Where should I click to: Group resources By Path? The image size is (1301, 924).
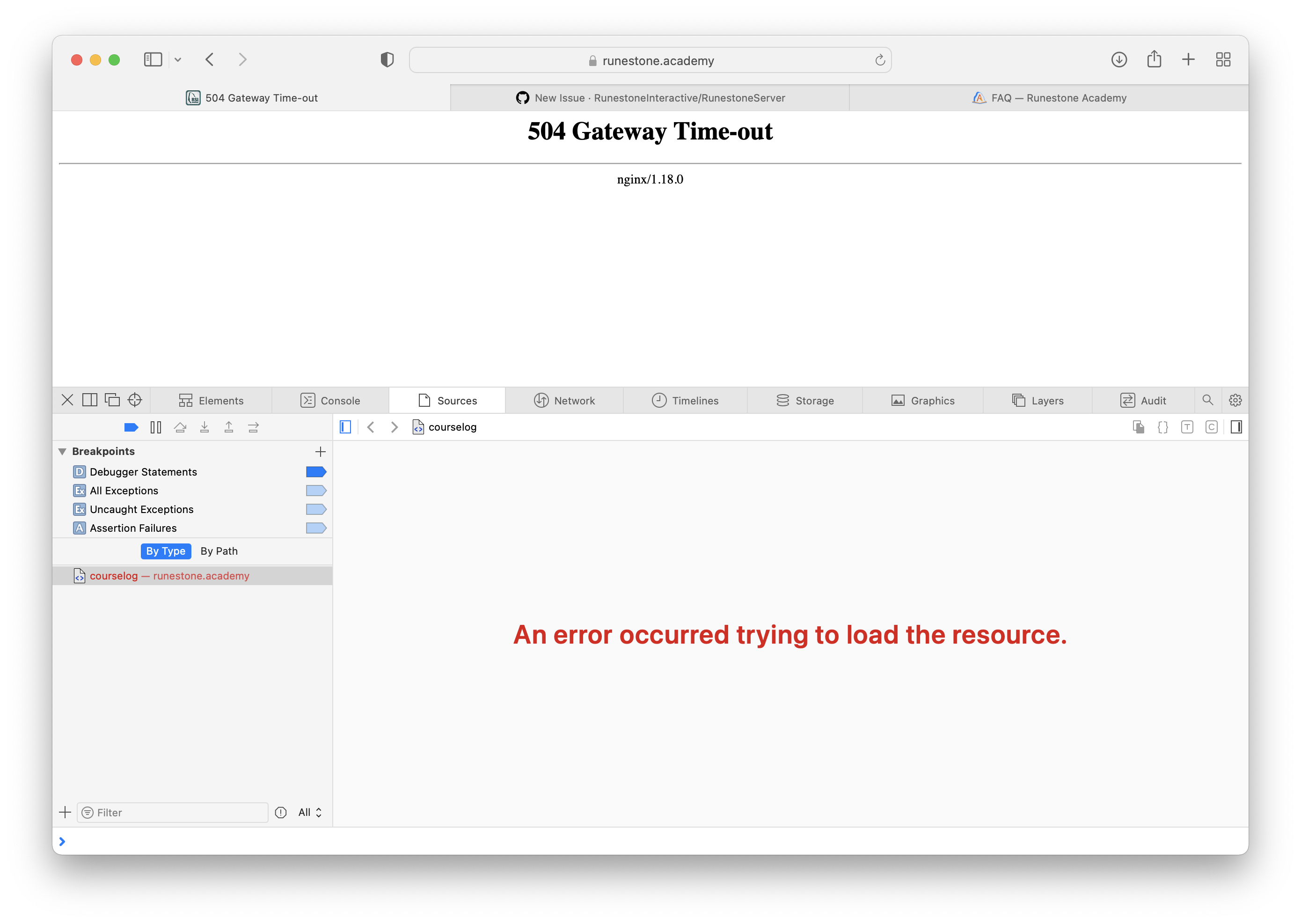coord(219,551)
